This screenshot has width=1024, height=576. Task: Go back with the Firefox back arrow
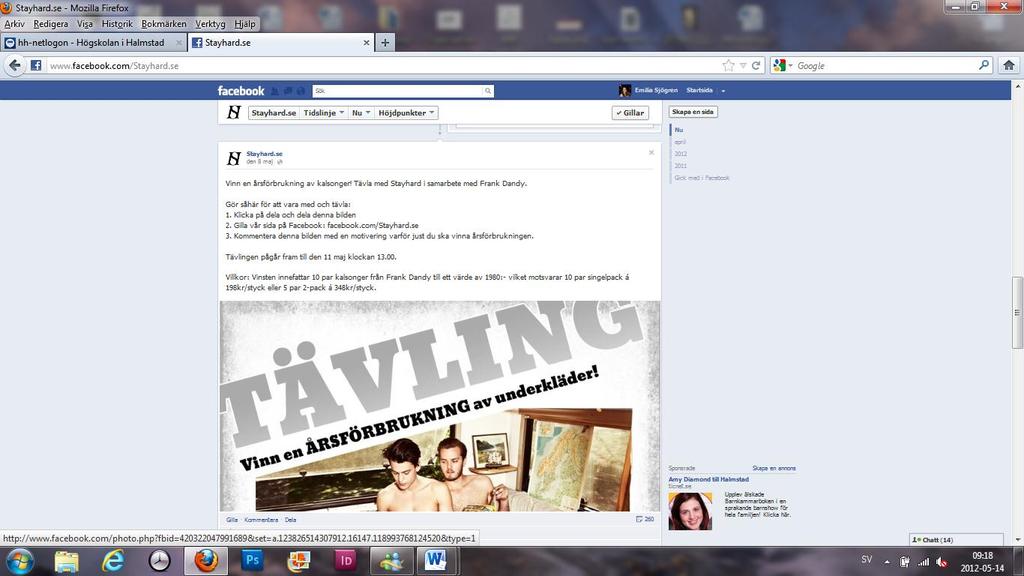point(14,65)
